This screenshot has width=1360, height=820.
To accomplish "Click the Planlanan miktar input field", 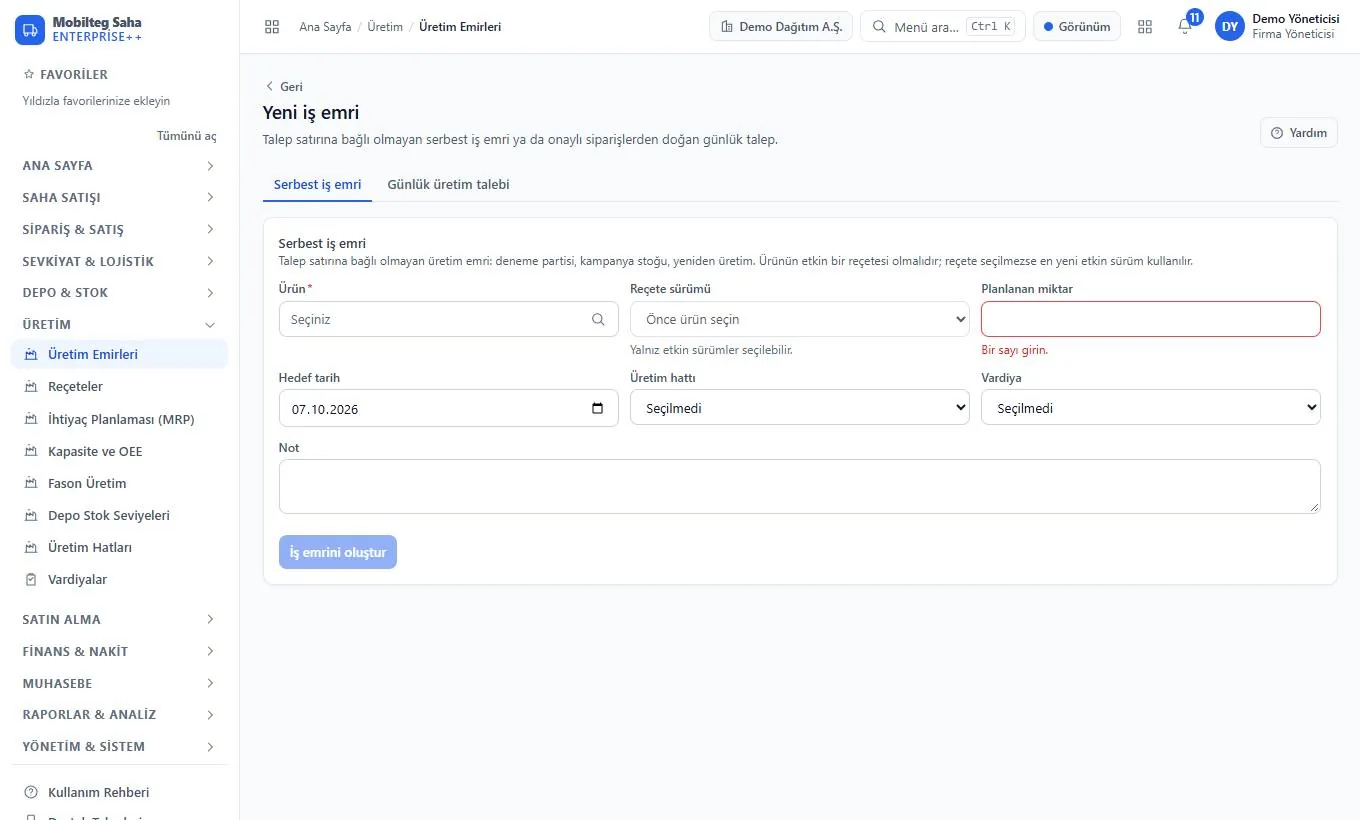I will (1151, 319).
